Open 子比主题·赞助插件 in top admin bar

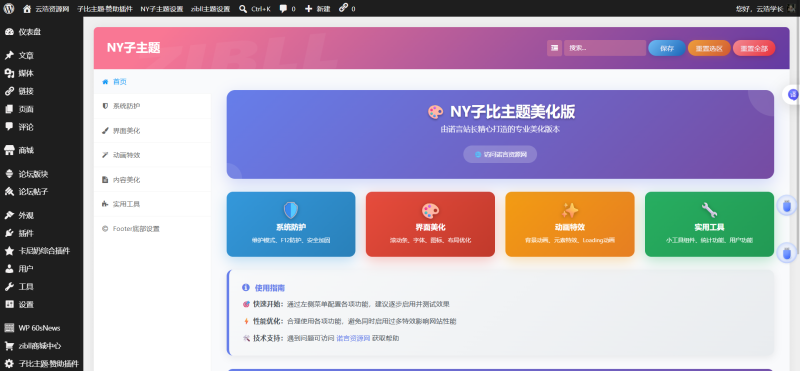[105, 9]
